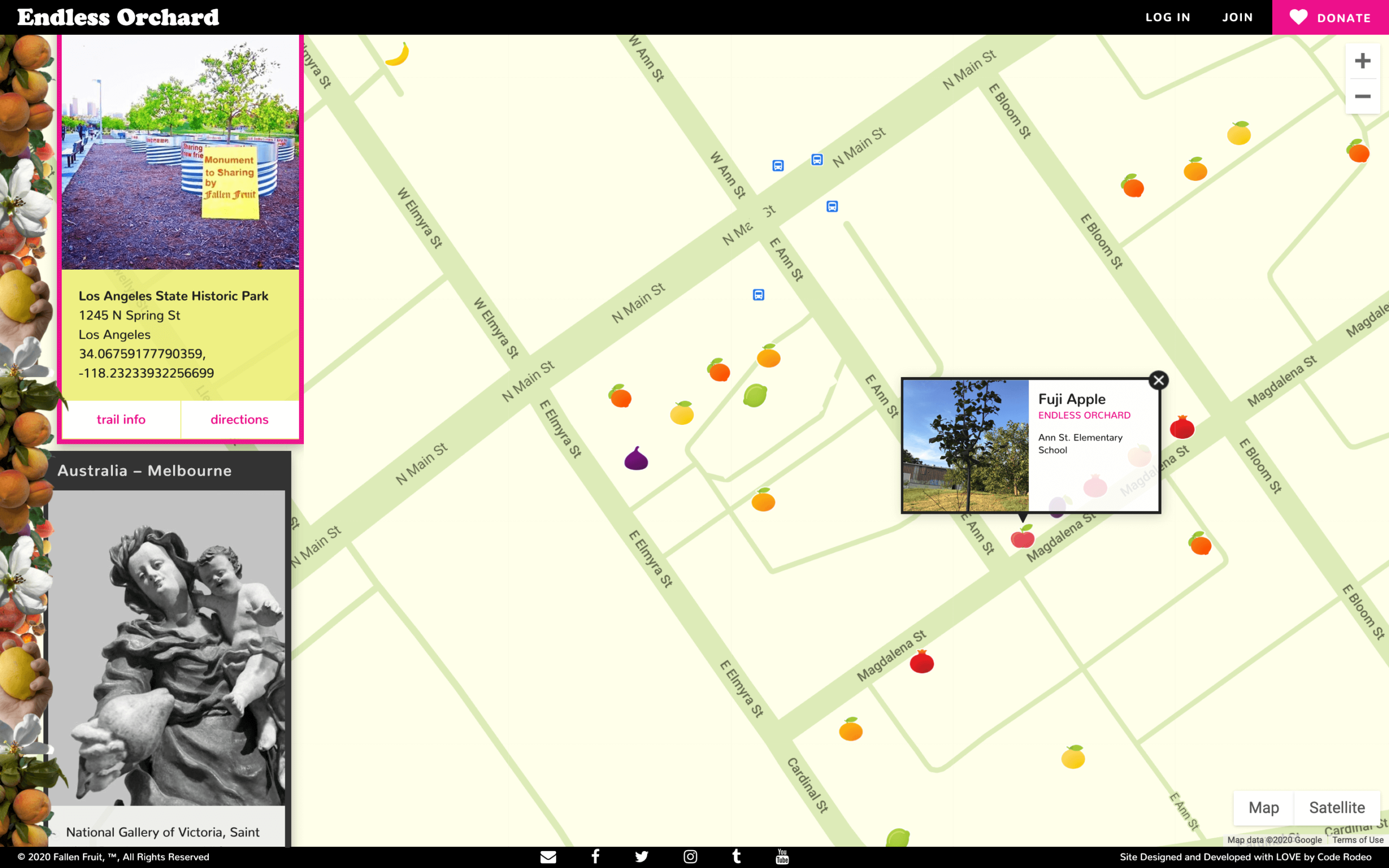
Task: Open directions to Los Angeles State Historic Park
Action: [239, 420]
